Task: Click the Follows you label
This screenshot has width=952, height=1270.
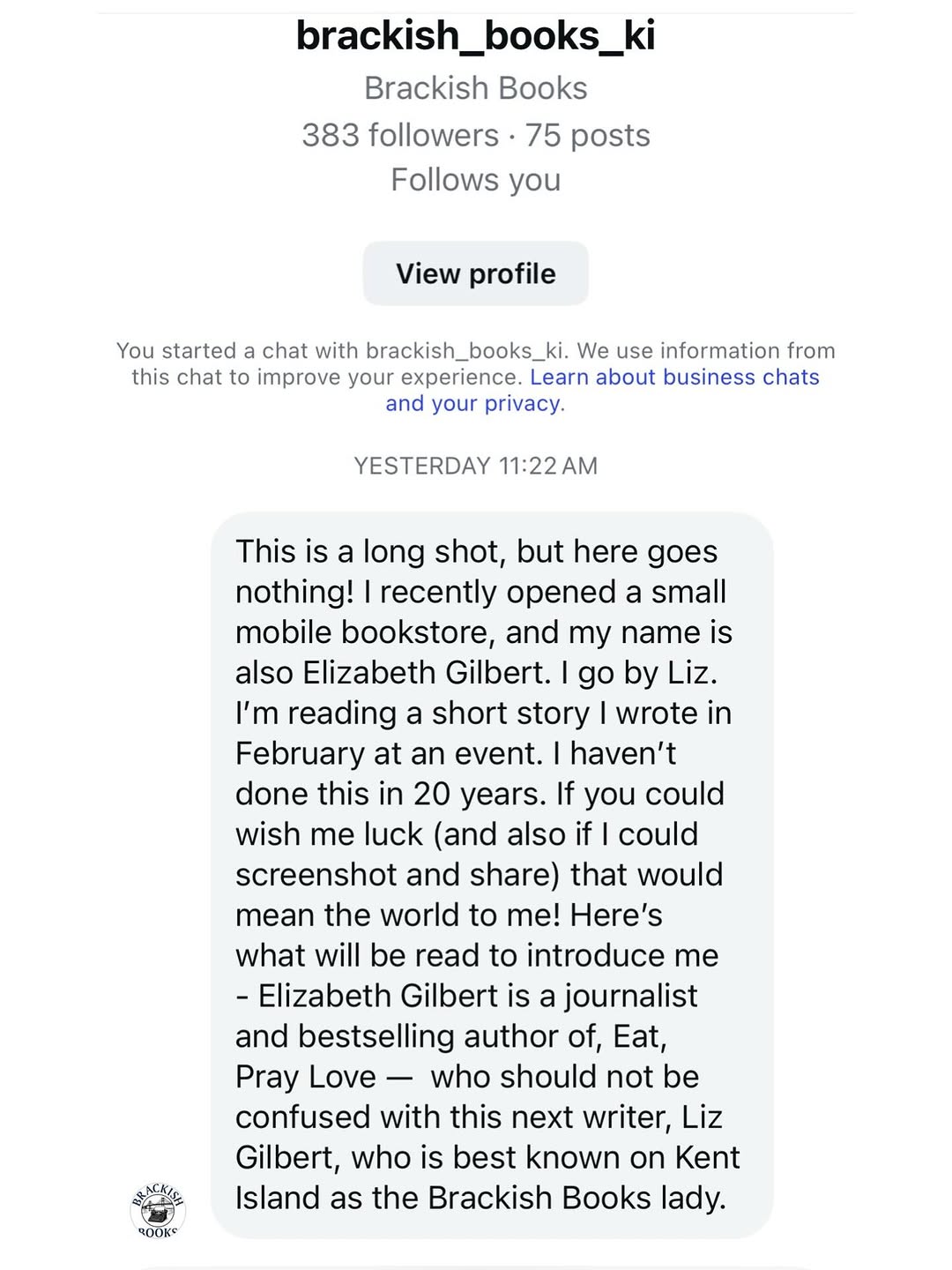Action: coord(475,180)
